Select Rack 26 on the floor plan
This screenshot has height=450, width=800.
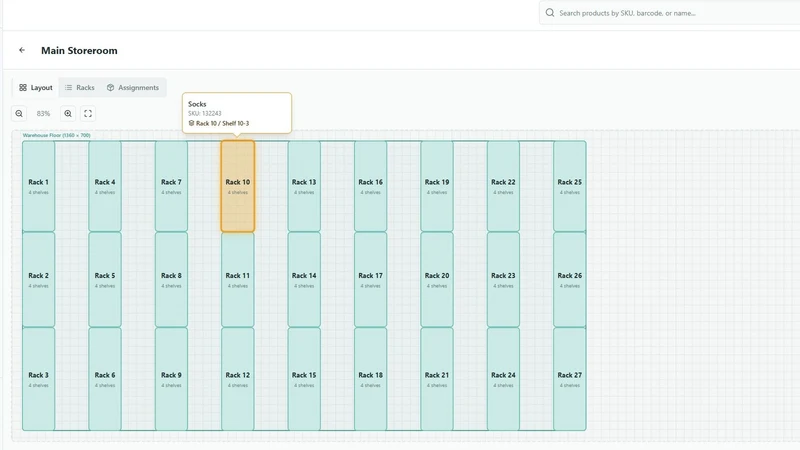pos(570,280)
